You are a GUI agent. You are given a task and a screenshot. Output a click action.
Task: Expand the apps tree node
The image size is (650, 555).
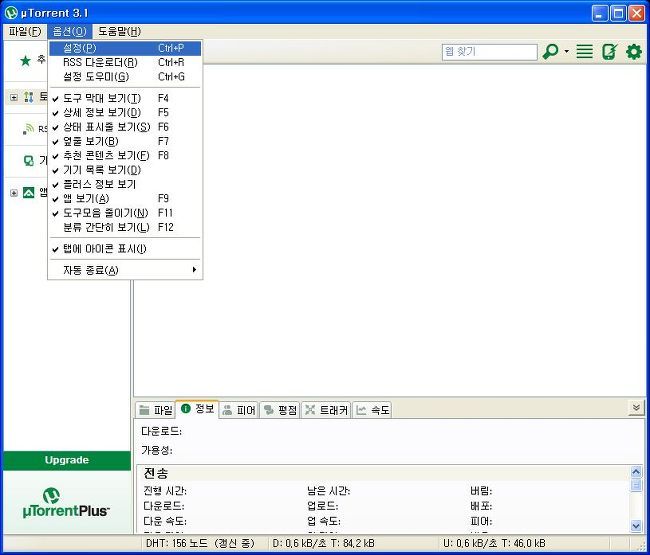pyautogui.click(x=14, y=193)
